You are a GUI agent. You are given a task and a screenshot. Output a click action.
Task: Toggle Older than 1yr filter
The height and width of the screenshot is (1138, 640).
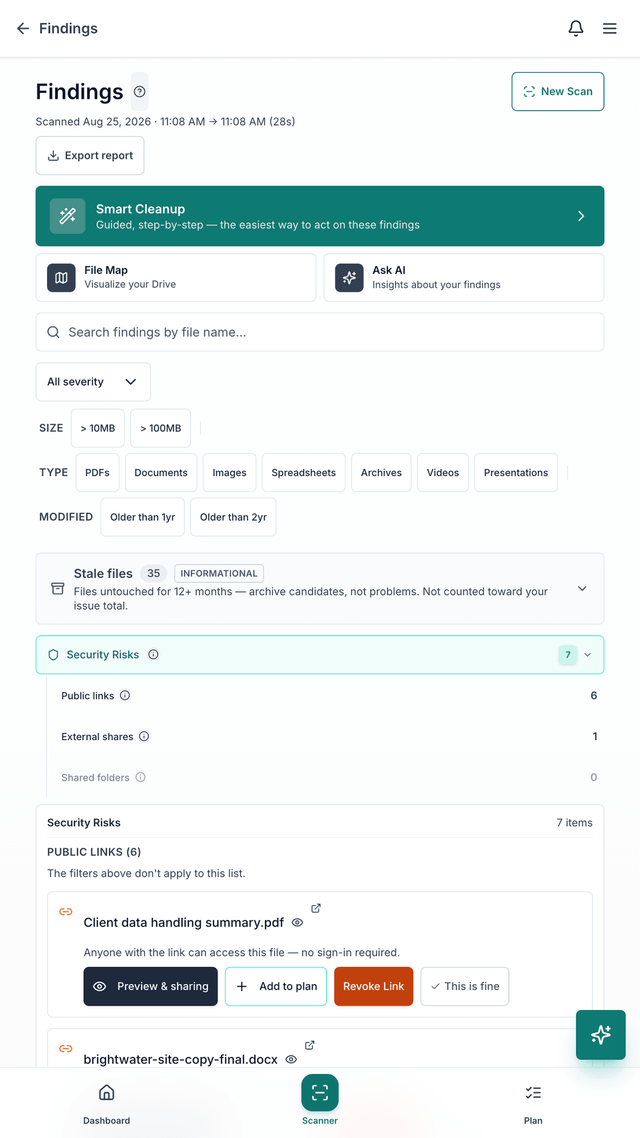point(143,517)
